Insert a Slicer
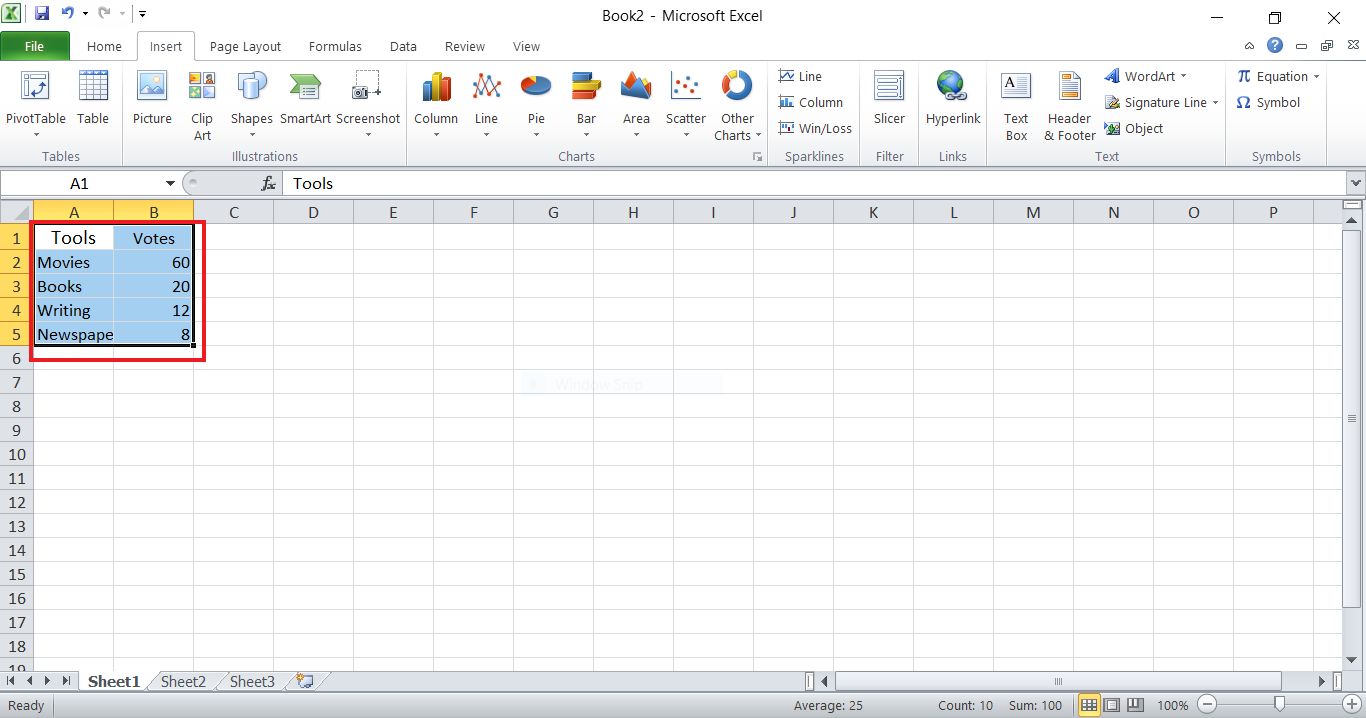This screenshot has width=1366, height=718. coord(889,98)
